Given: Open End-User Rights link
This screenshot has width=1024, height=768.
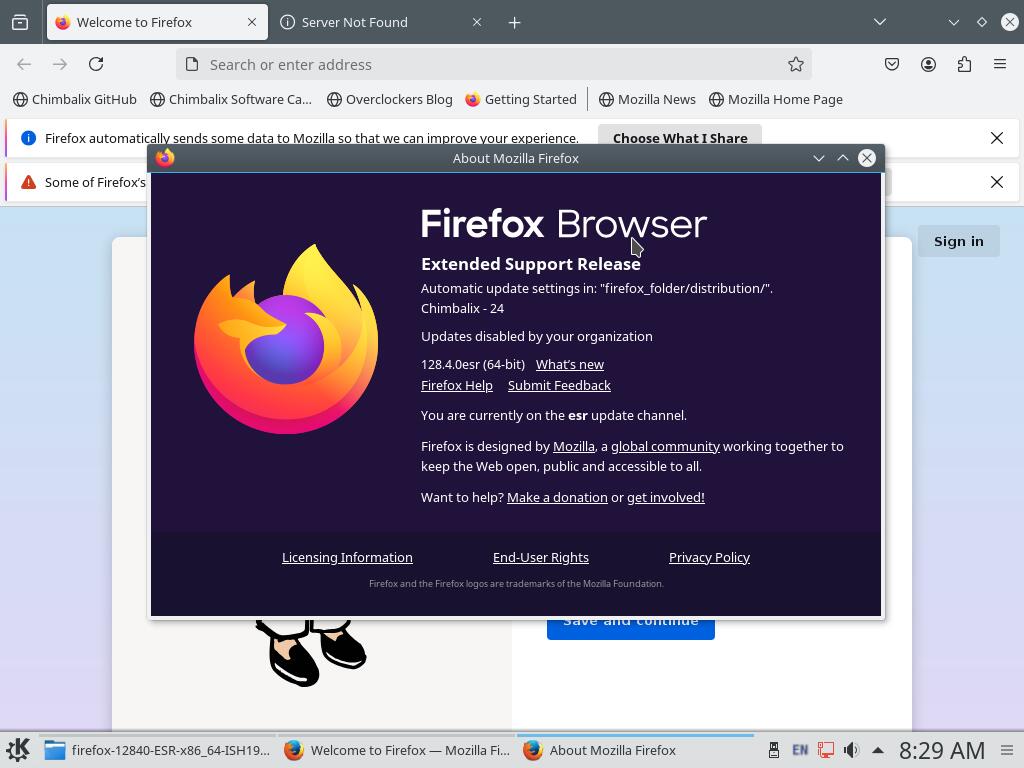Looking at the screenshot, I should 541,557.
